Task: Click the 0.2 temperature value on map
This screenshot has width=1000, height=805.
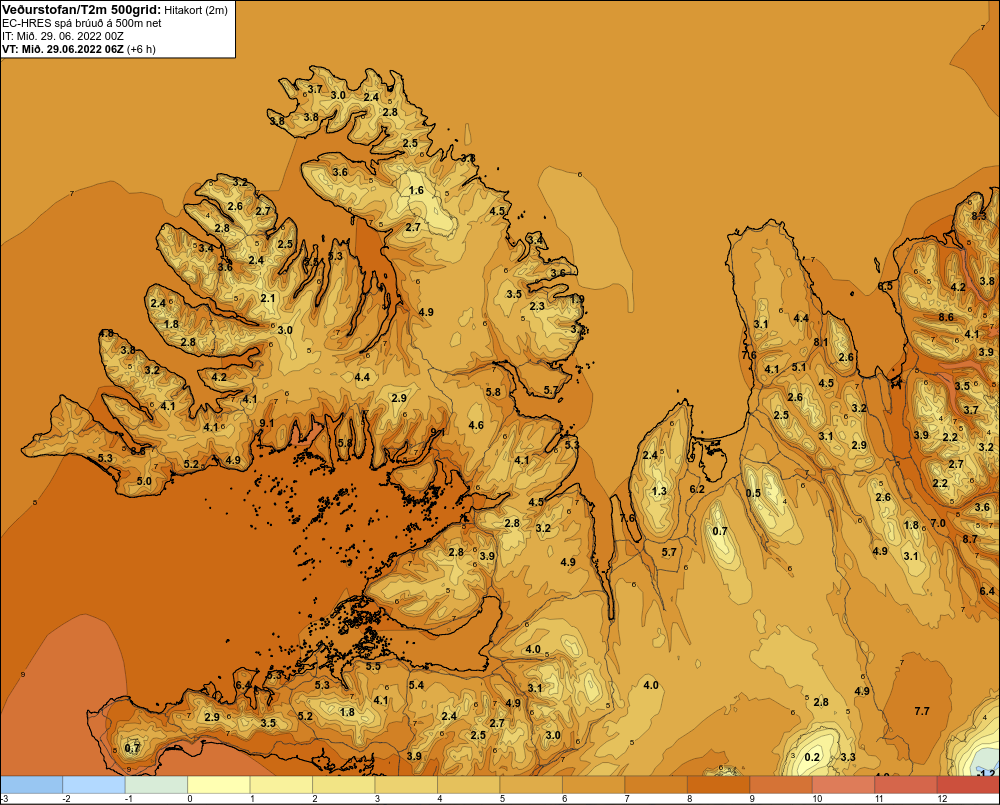Action: (x=812, y=757)
